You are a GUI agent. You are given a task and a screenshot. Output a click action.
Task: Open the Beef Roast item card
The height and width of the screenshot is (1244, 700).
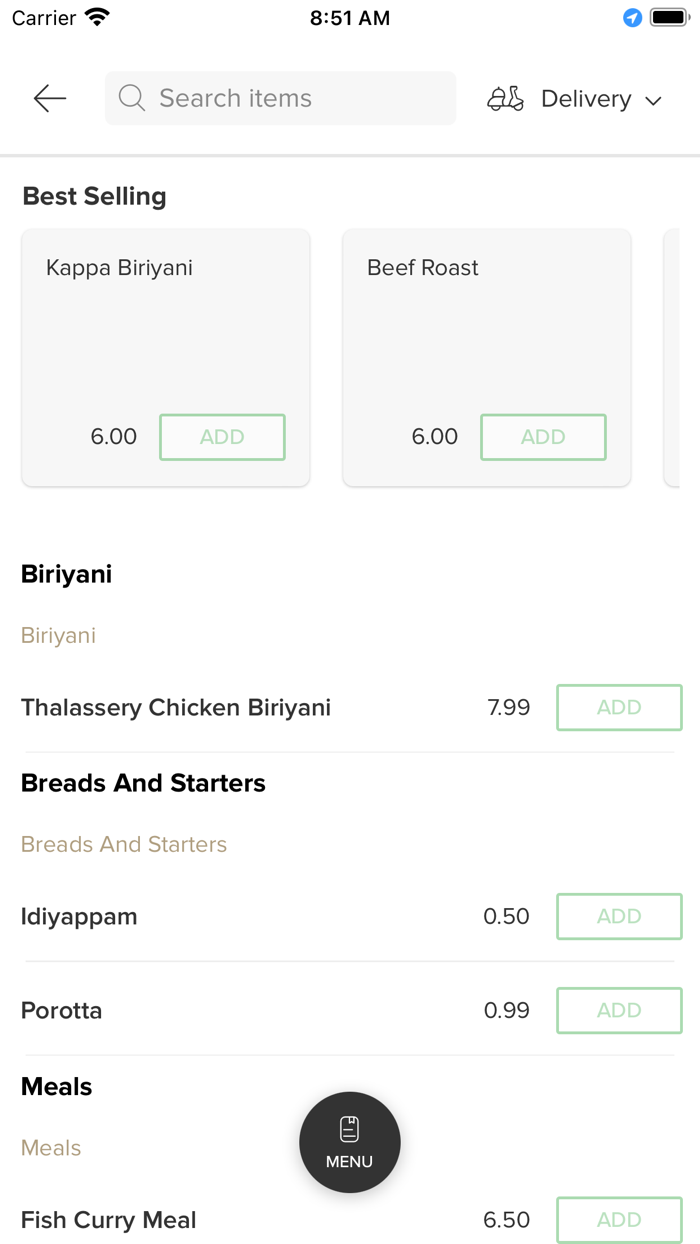pos(486,340)
